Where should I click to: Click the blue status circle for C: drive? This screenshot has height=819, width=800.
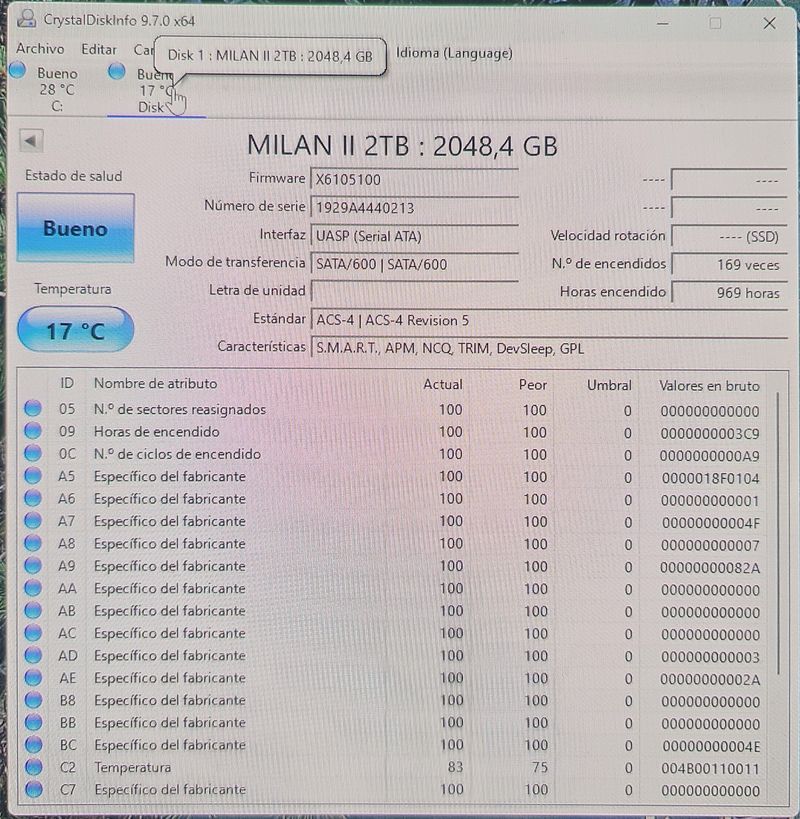[18, 70]
